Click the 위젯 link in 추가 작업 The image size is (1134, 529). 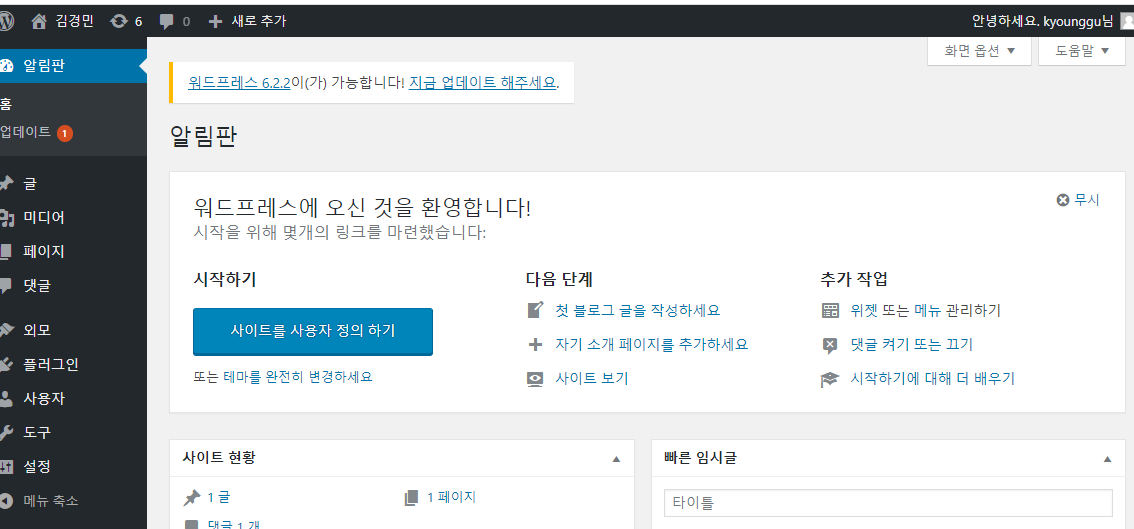coord(864,311)
